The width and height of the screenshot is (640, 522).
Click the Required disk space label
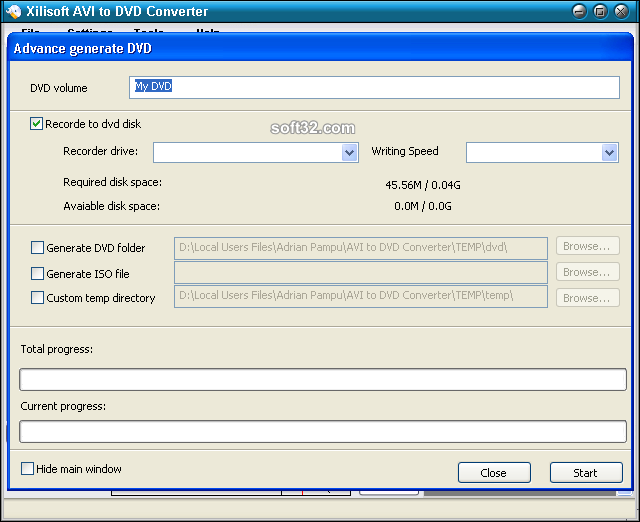point(112,182)
